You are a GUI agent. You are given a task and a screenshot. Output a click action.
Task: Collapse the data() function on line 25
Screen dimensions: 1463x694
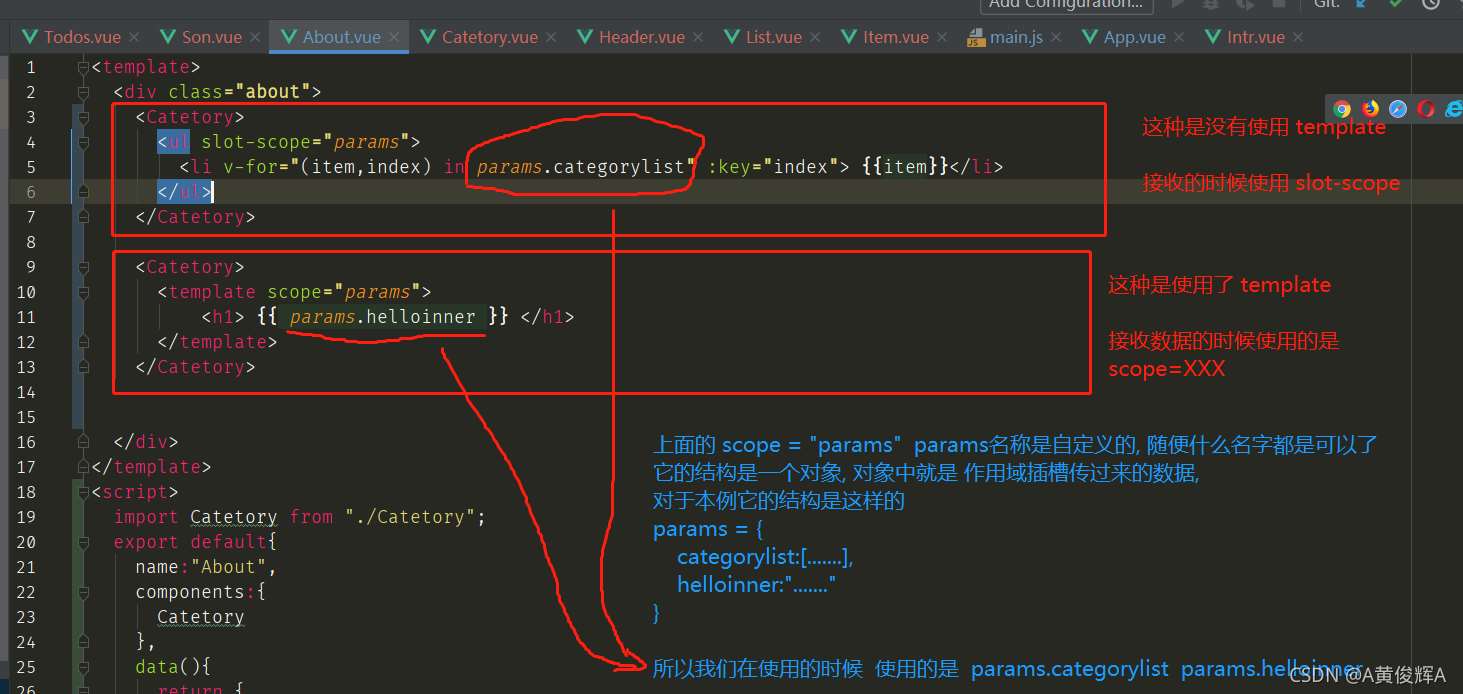pos(84,667)
